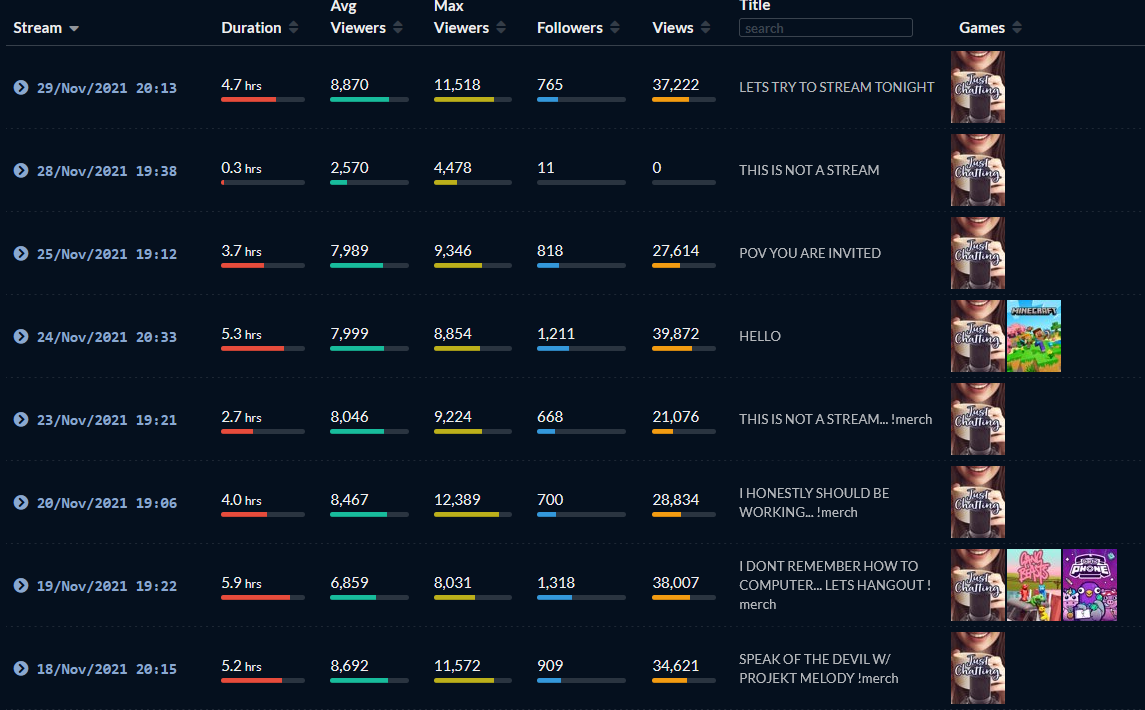The image size is (1145, 710).
Task: Open Just Chatting thumbnail for 23/Nov stream
Action: [978, 419]
